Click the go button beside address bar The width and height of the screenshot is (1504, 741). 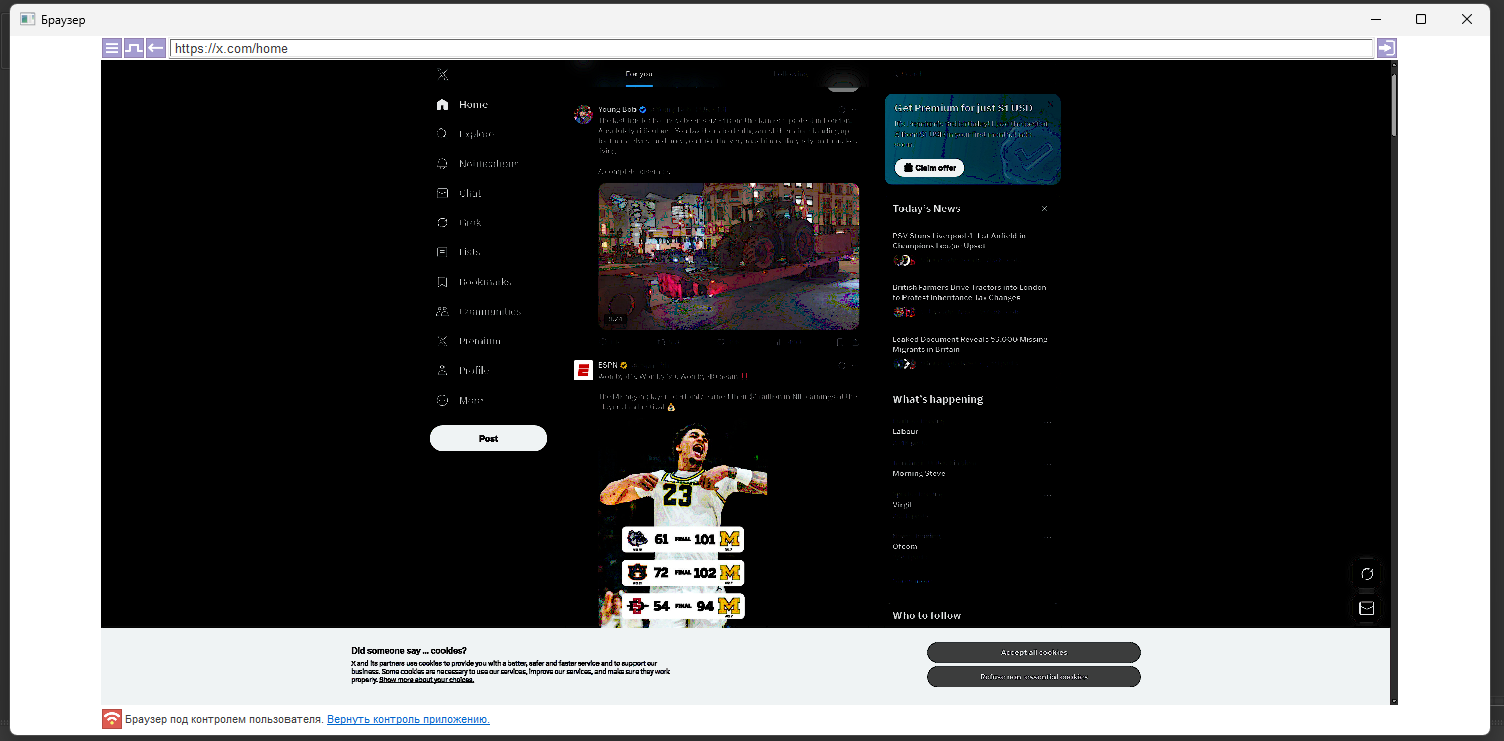click(x=1386, y=48)
